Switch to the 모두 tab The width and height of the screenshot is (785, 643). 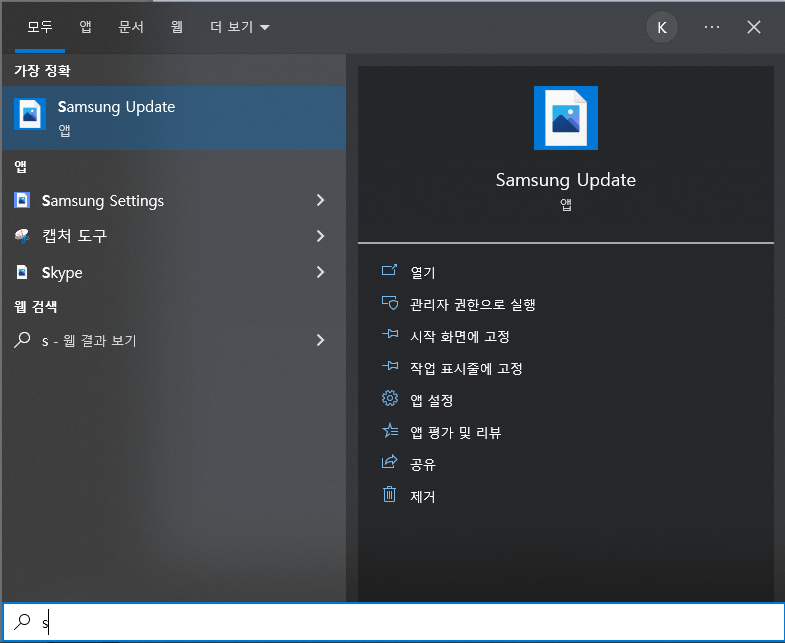pyautogui.click(x=40, y=27)
